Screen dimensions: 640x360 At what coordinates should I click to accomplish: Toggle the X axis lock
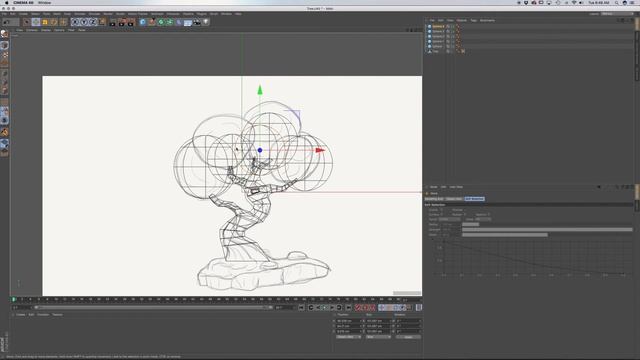[75, 22]
